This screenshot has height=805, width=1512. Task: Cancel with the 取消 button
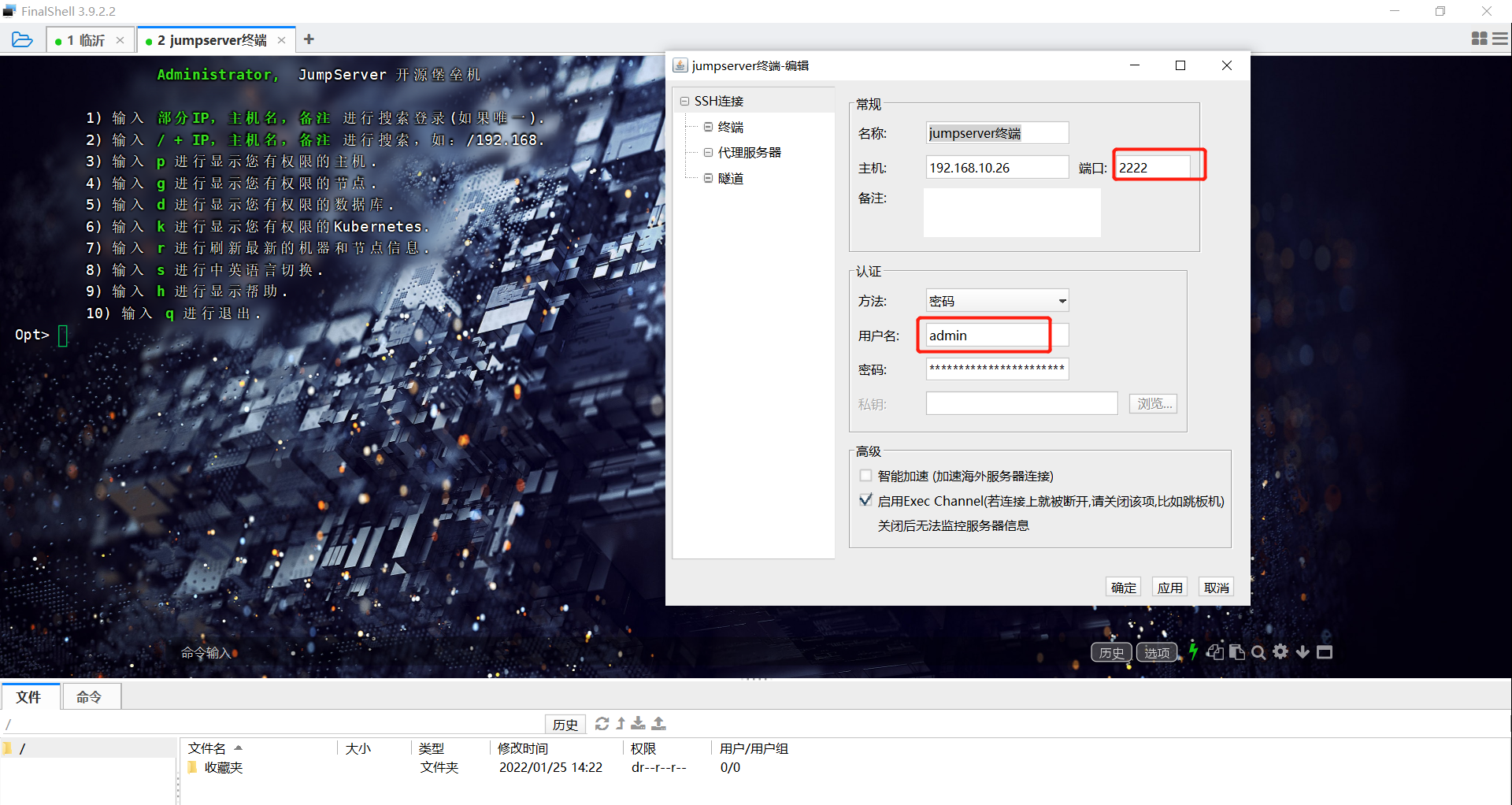(x=1216, y=588)
